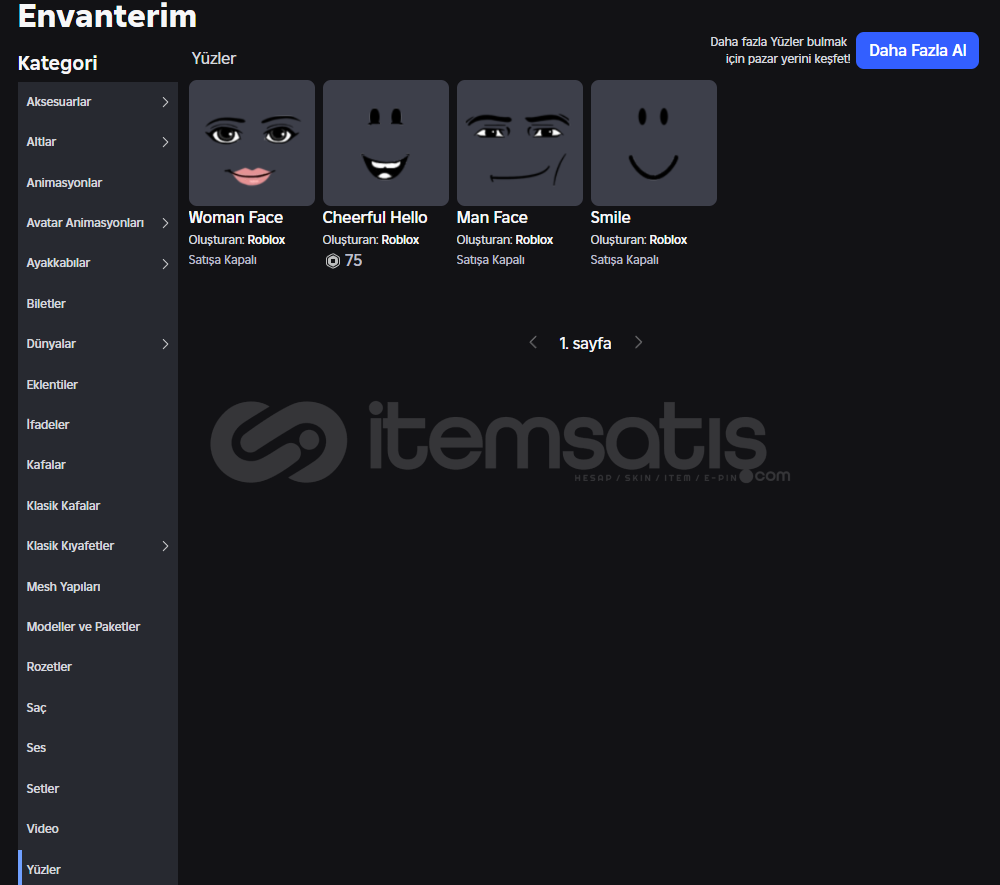Click Satışa Kapalı under Smile
This screenshot has height=885, width=1000.
(x=624, y=260)
